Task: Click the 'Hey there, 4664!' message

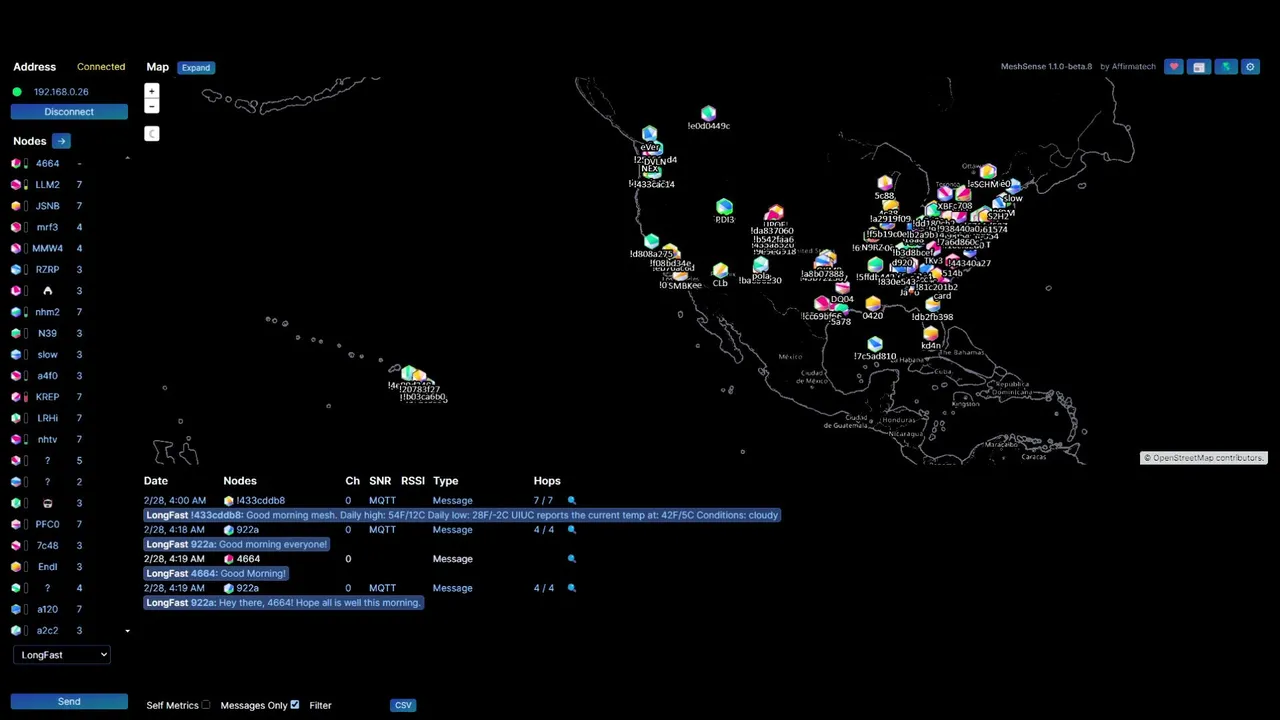Action: (284, 603)
